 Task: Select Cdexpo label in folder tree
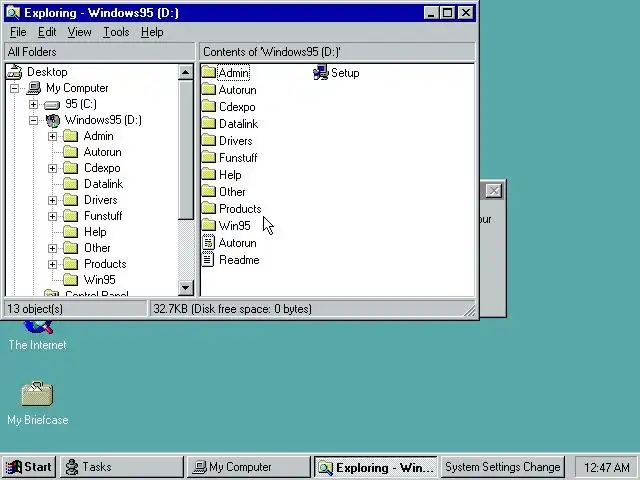[102, 168]
